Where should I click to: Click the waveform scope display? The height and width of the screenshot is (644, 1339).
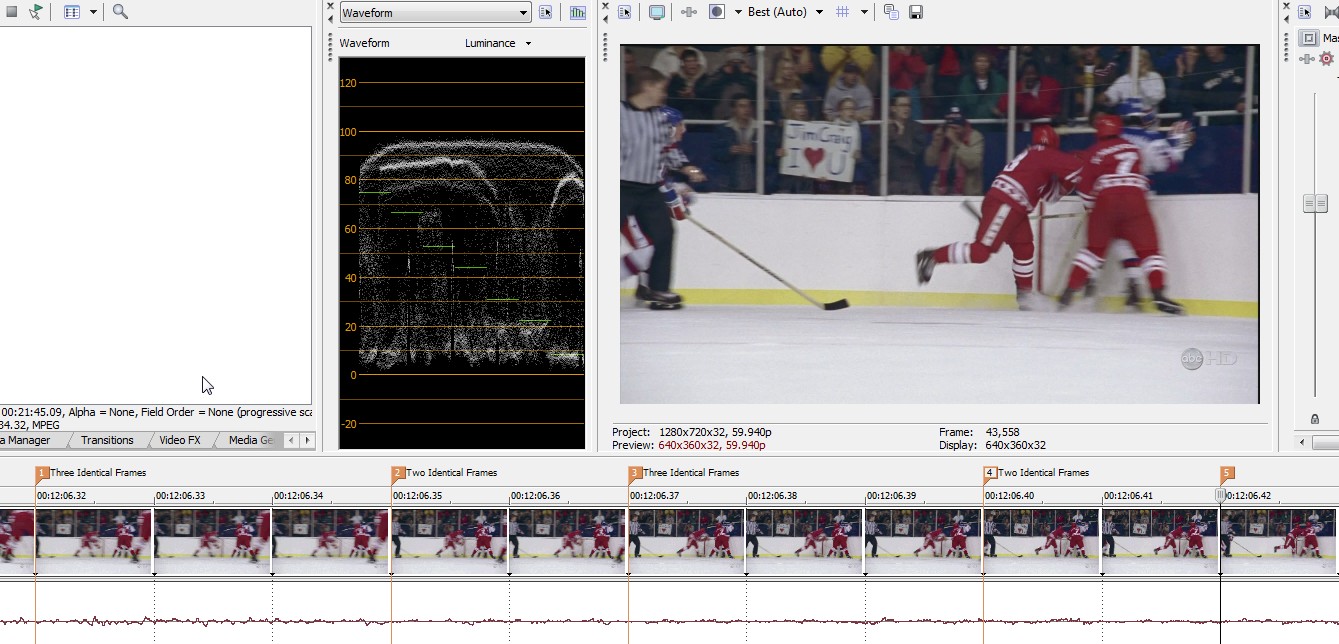pyautogui.click(x=462, y=252)
